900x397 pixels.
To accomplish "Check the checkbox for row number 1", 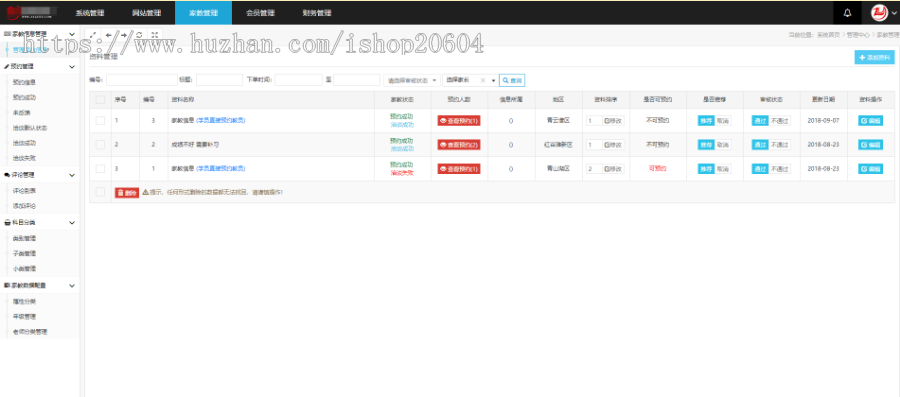I will pos(100,120).
